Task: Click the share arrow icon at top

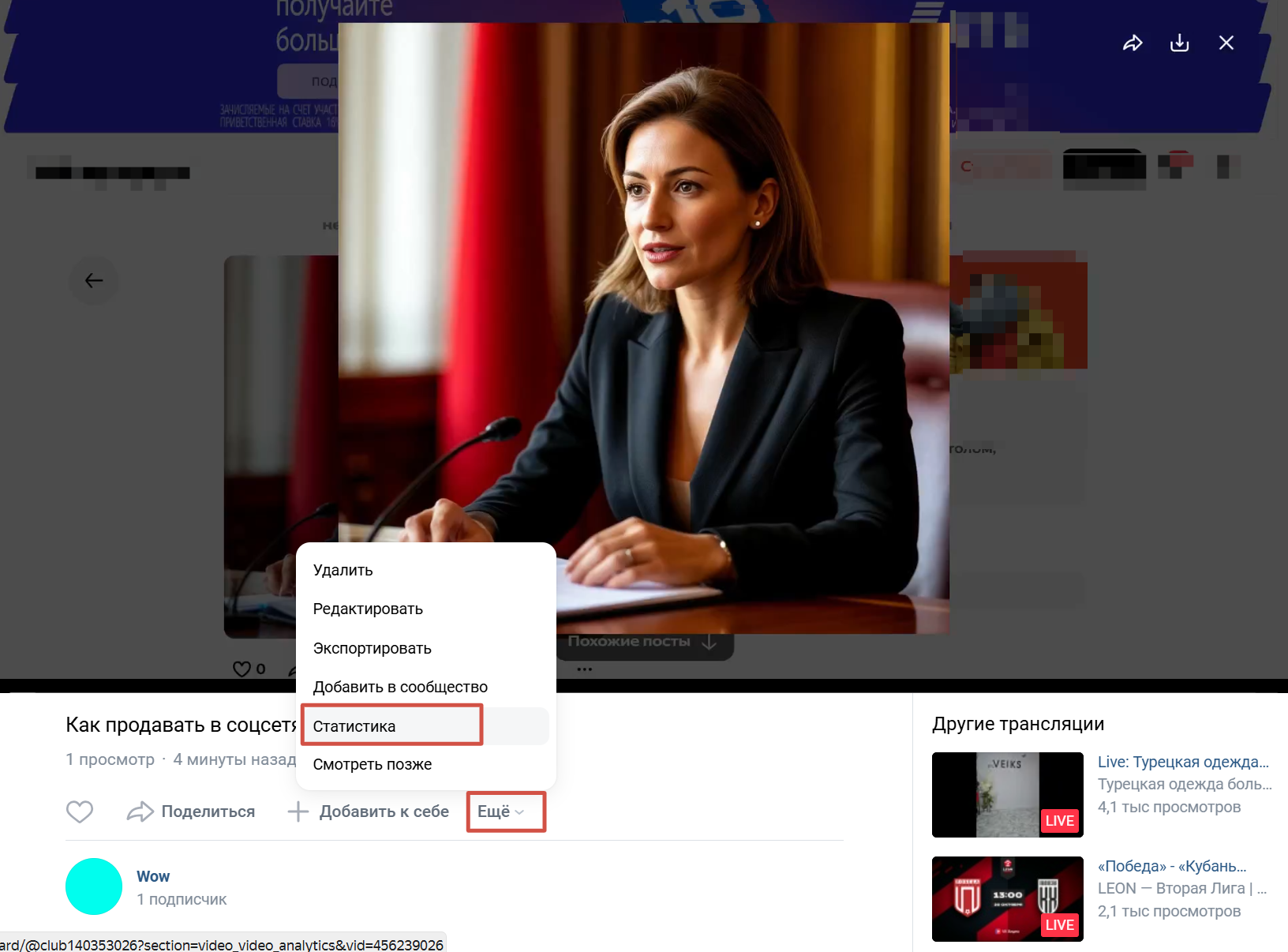Action: pos(1133,43)
